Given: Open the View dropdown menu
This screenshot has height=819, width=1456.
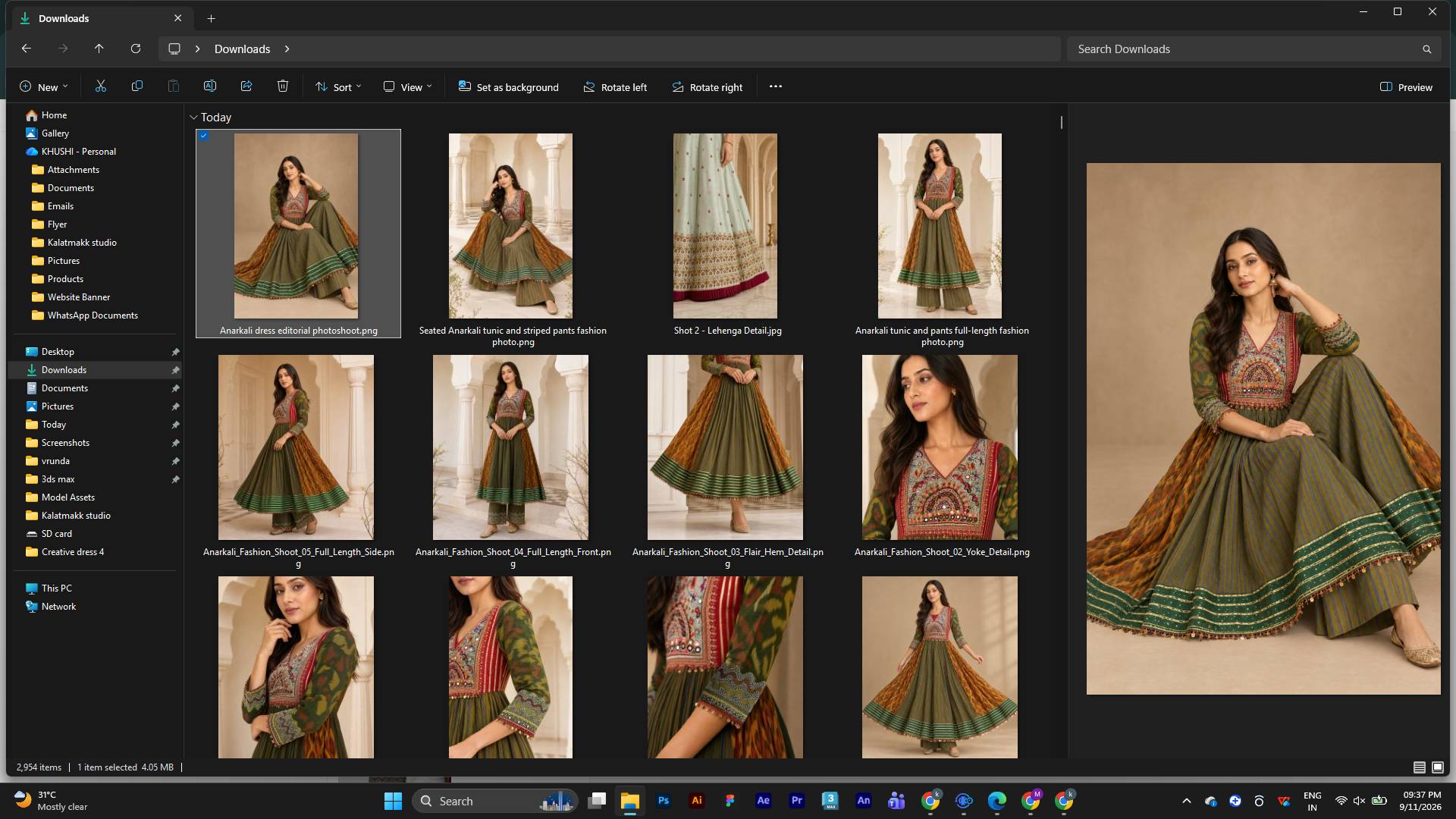Looking at the screenshot, I should coord(407,87).
